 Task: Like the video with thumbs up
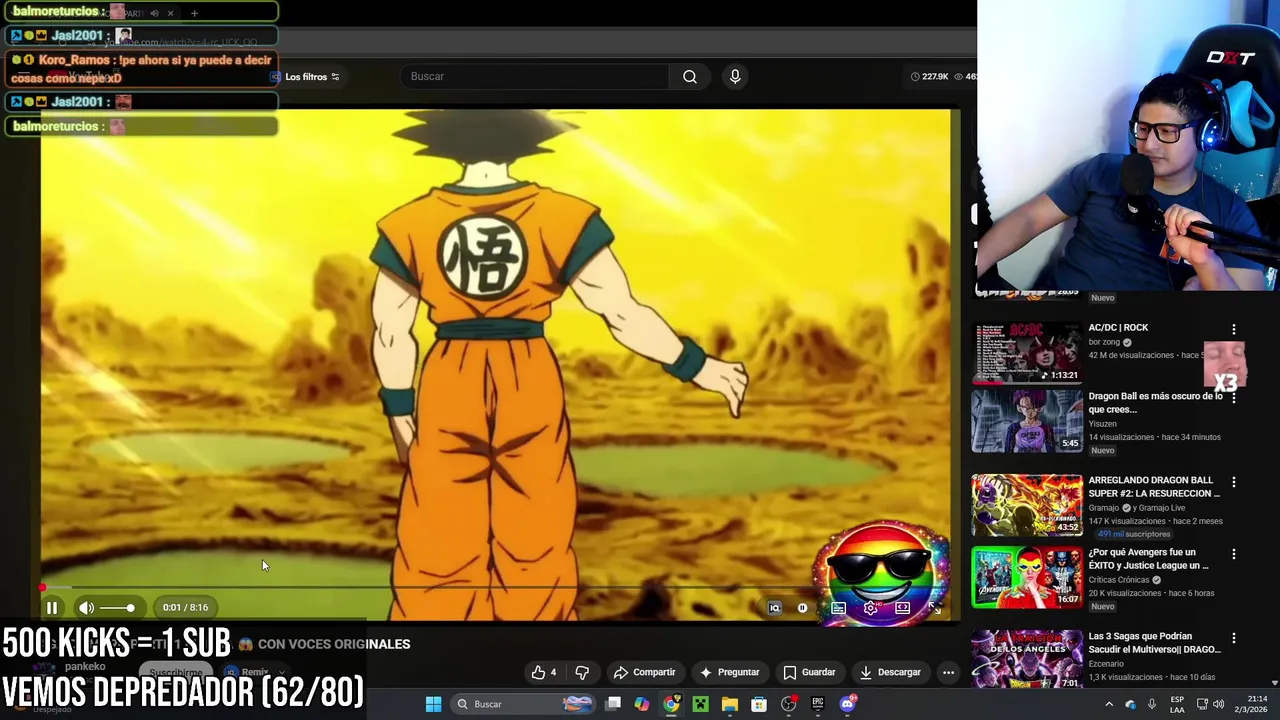click(x=544, y=672)
